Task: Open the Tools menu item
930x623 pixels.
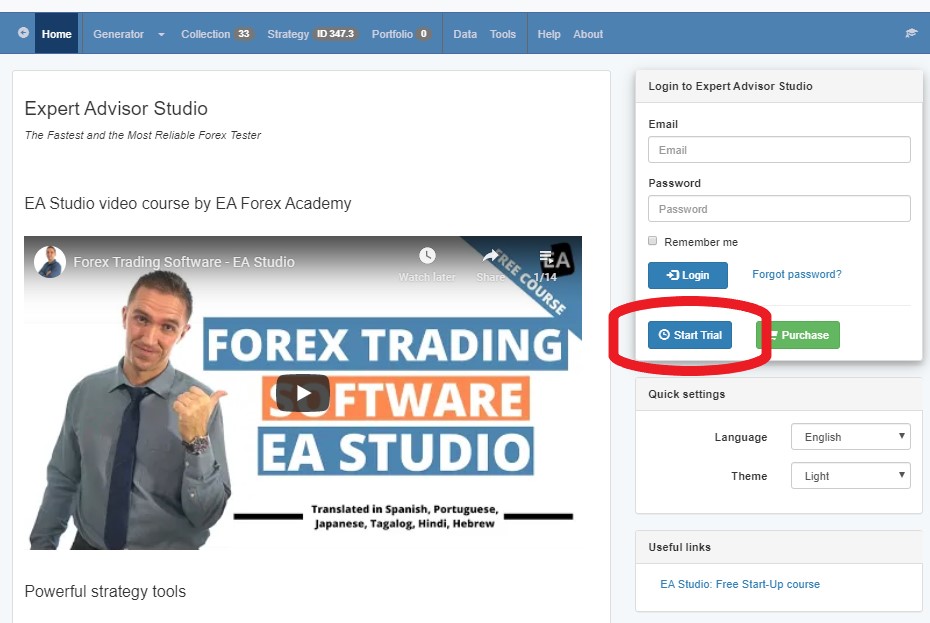Action: 502,34
